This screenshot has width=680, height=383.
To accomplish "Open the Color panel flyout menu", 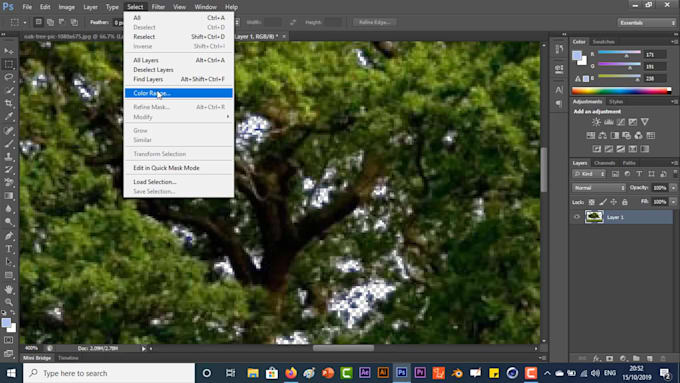I will click(674, 42).
